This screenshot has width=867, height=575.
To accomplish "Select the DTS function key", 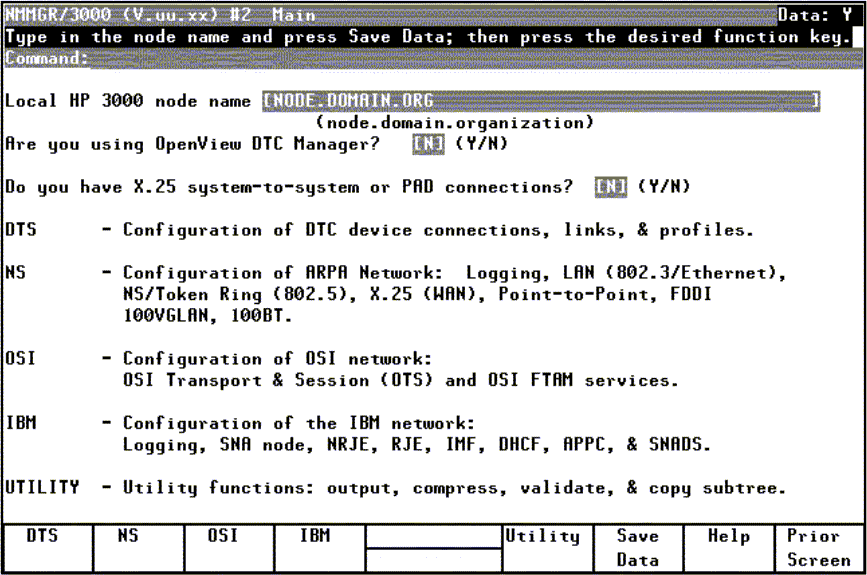I will tap(48, 548).
